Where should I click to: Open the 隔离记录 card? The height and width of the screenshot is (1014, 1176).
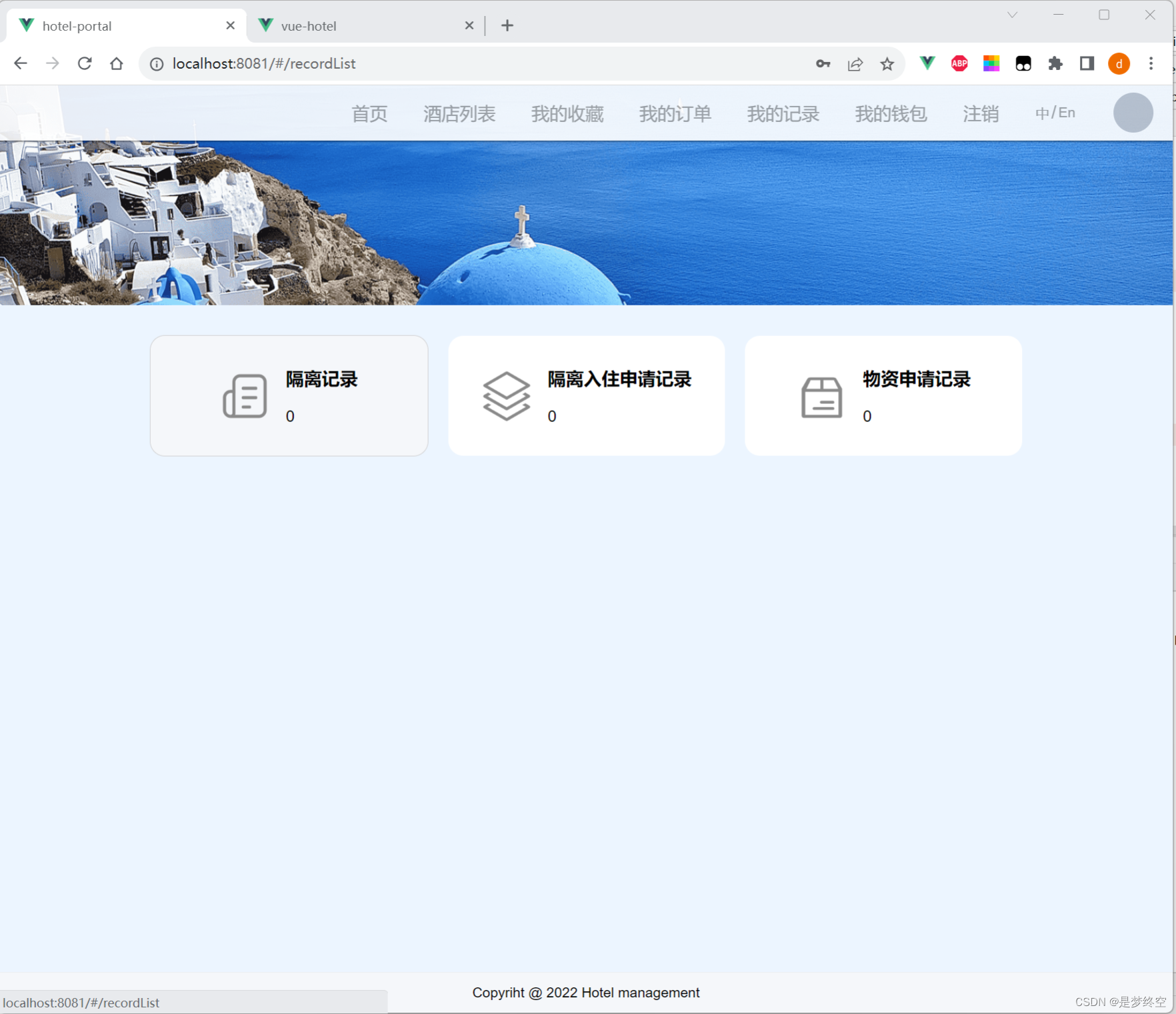coord(289,395)
